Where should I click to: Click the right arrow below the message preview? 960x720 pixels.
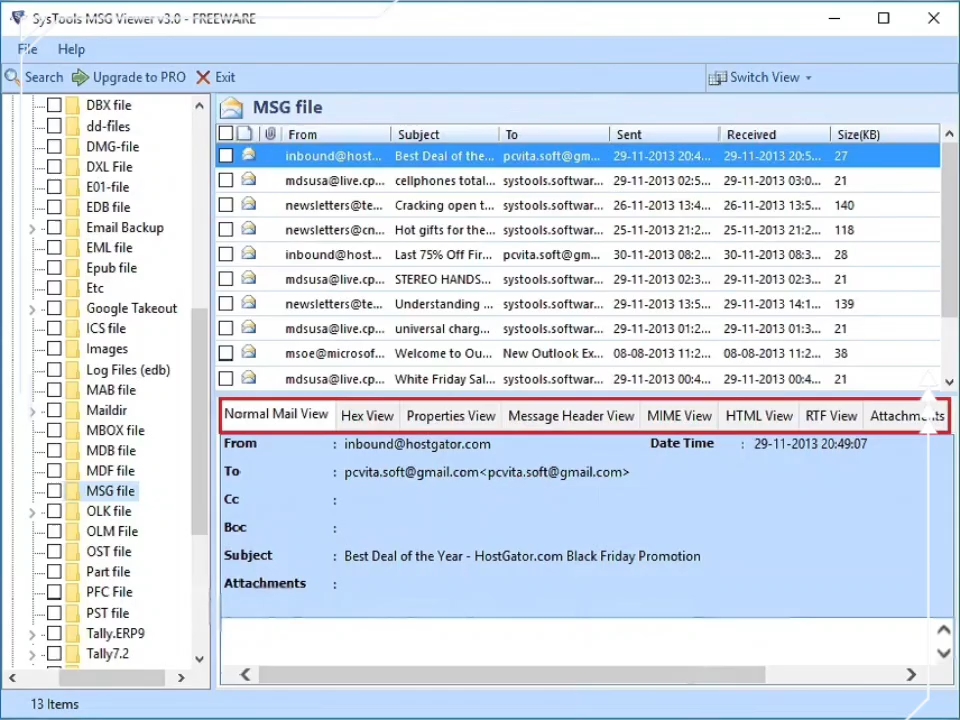click(x=910, y=674)
